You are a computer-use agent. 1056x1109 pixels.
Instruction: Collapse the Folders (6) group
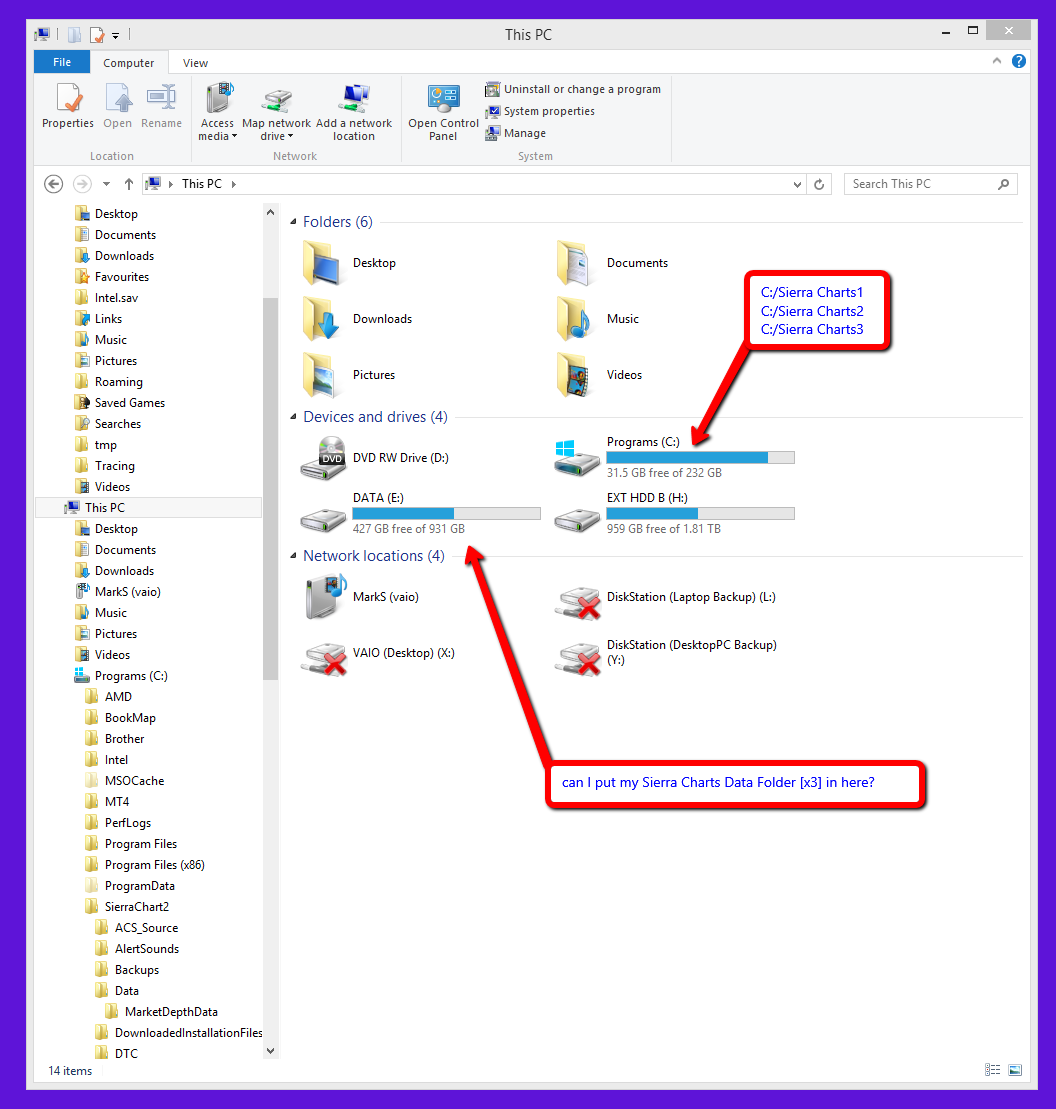tap(294, 222)
